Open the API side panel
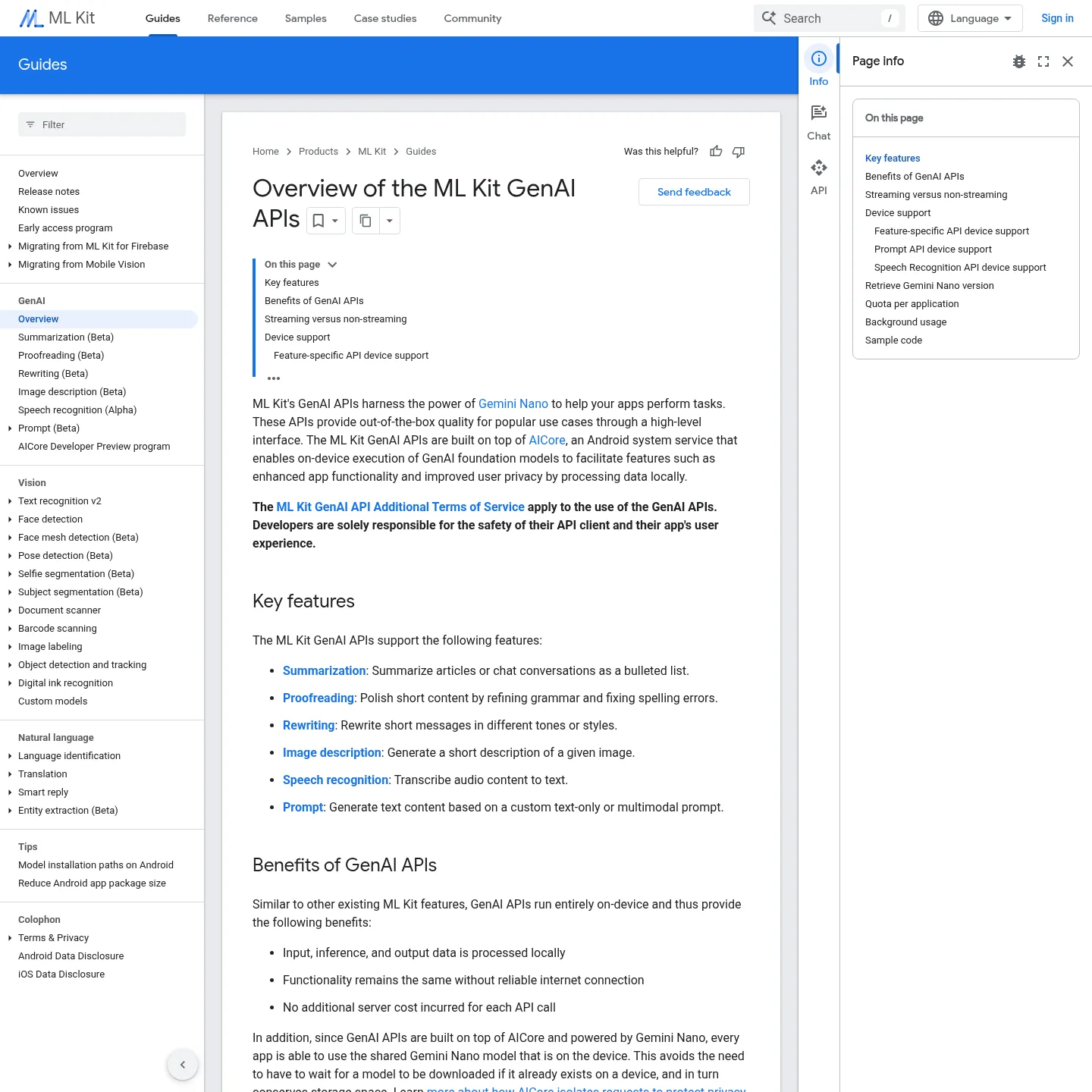1092x1092 pixels. [x=819, y=177]
